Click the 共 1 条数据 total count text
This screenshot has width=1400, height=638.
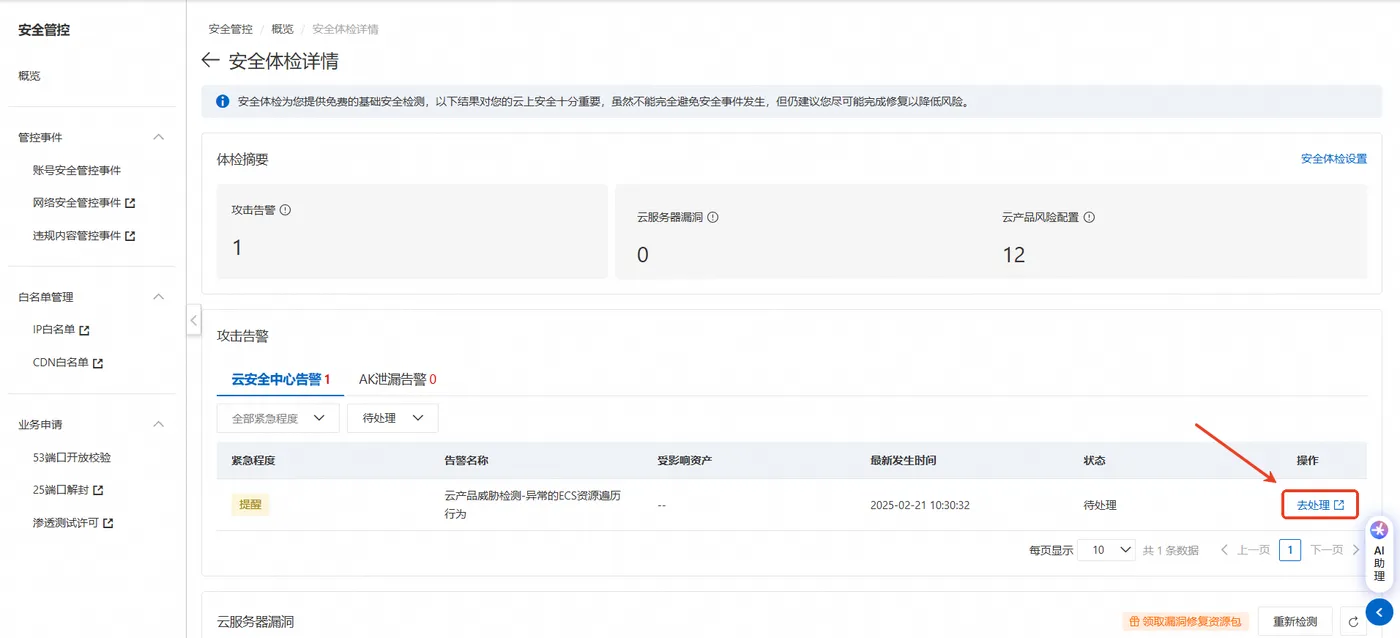pos(1171,550)
